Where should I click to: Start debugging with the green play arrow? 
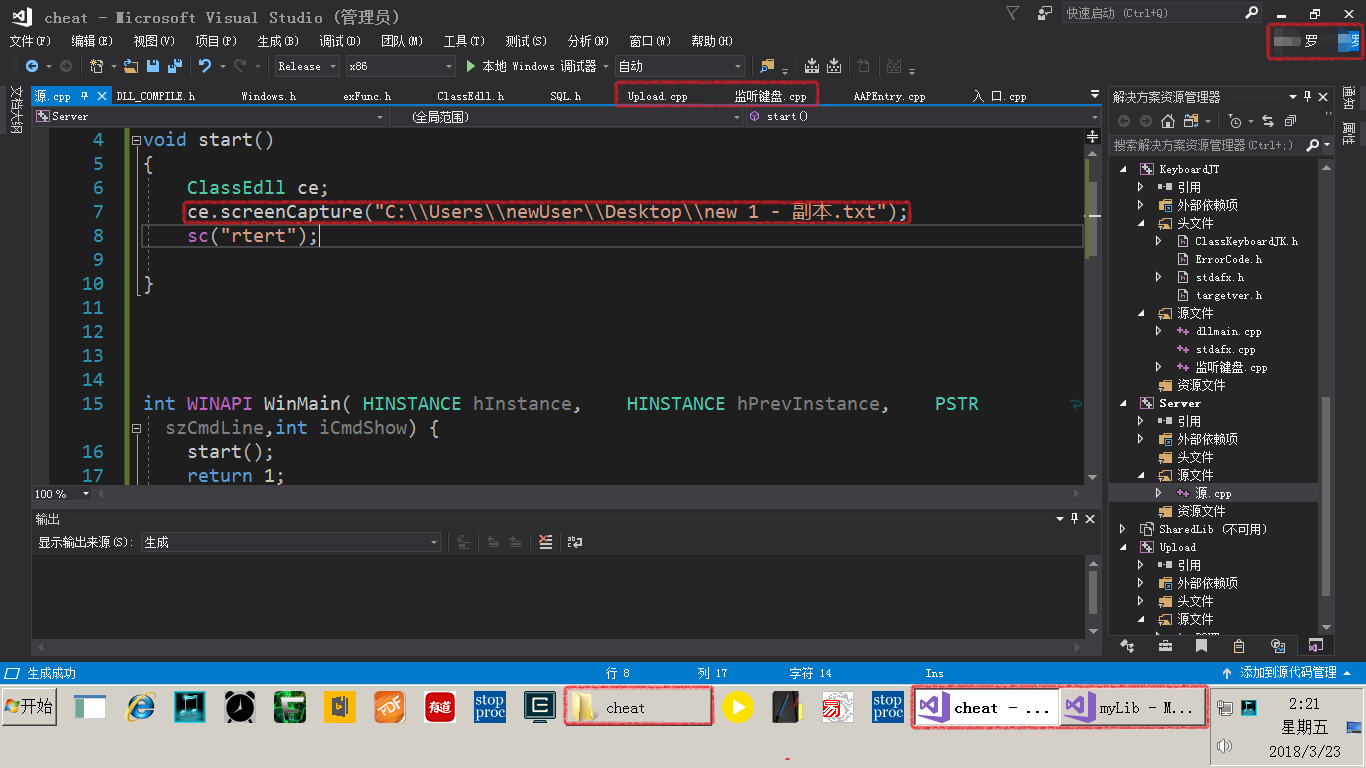coord(472,66)
